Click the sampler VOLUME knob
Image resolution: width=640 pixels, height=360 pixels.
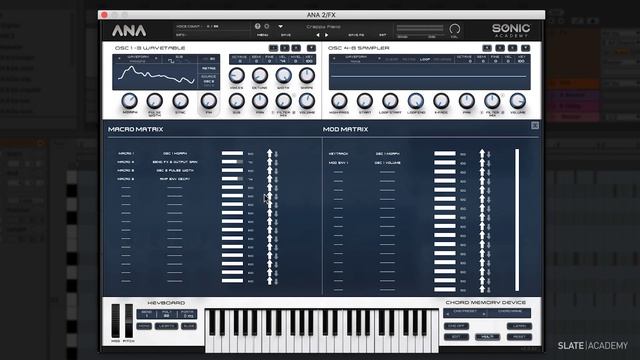[x=517, y=100]
